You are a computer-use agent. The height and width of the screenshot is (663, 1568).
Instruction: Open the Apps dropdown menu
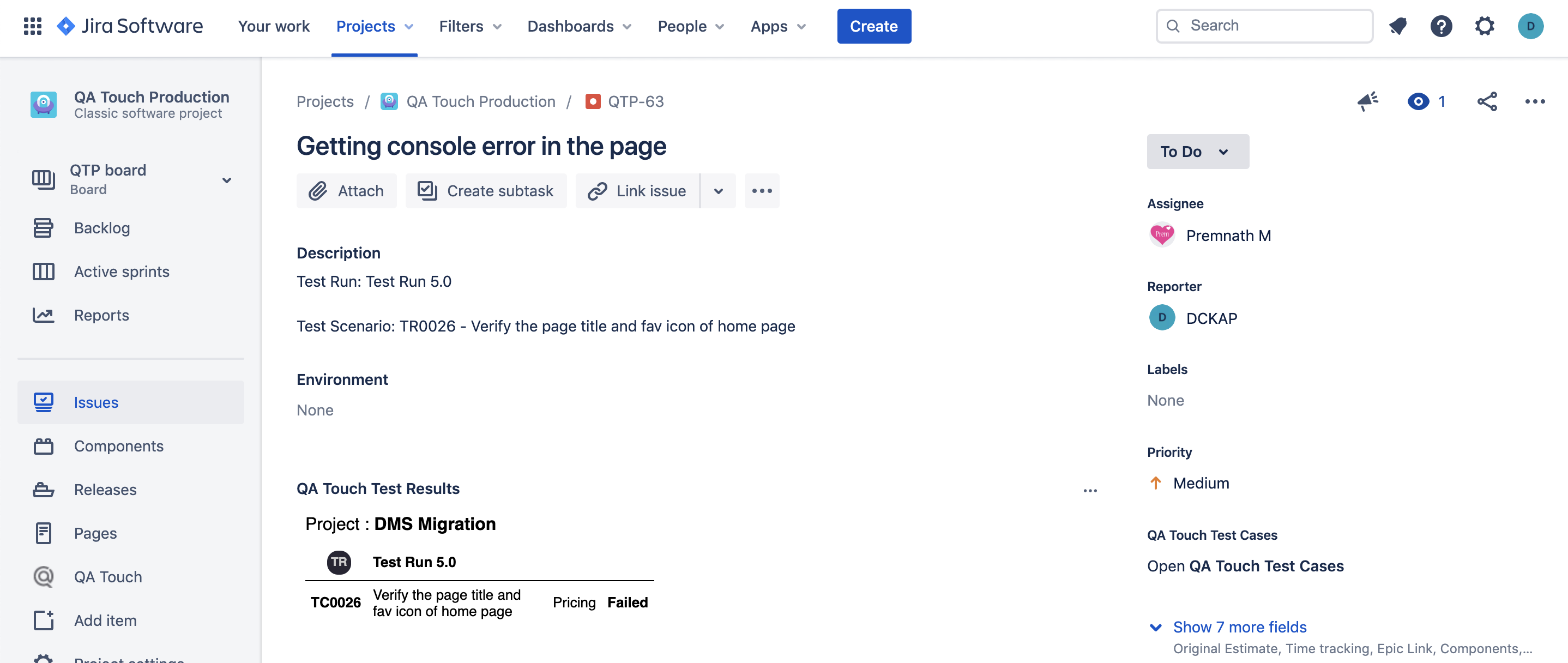click(778, 26)
